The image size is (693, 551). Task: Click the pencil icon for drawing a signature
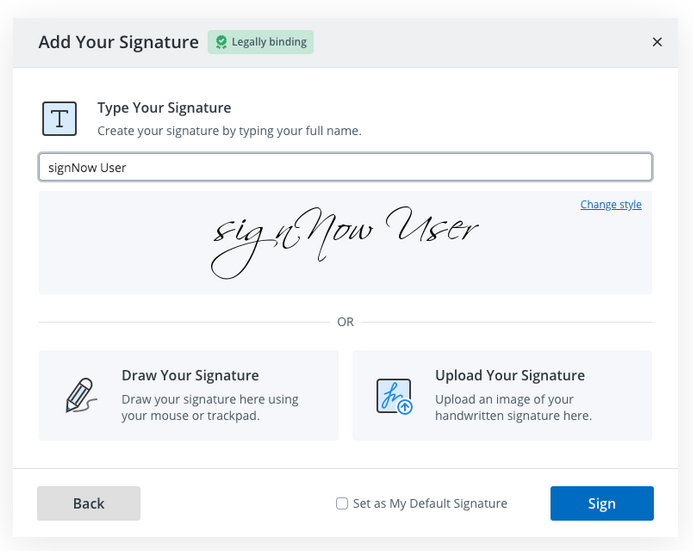tap(79, 395)
